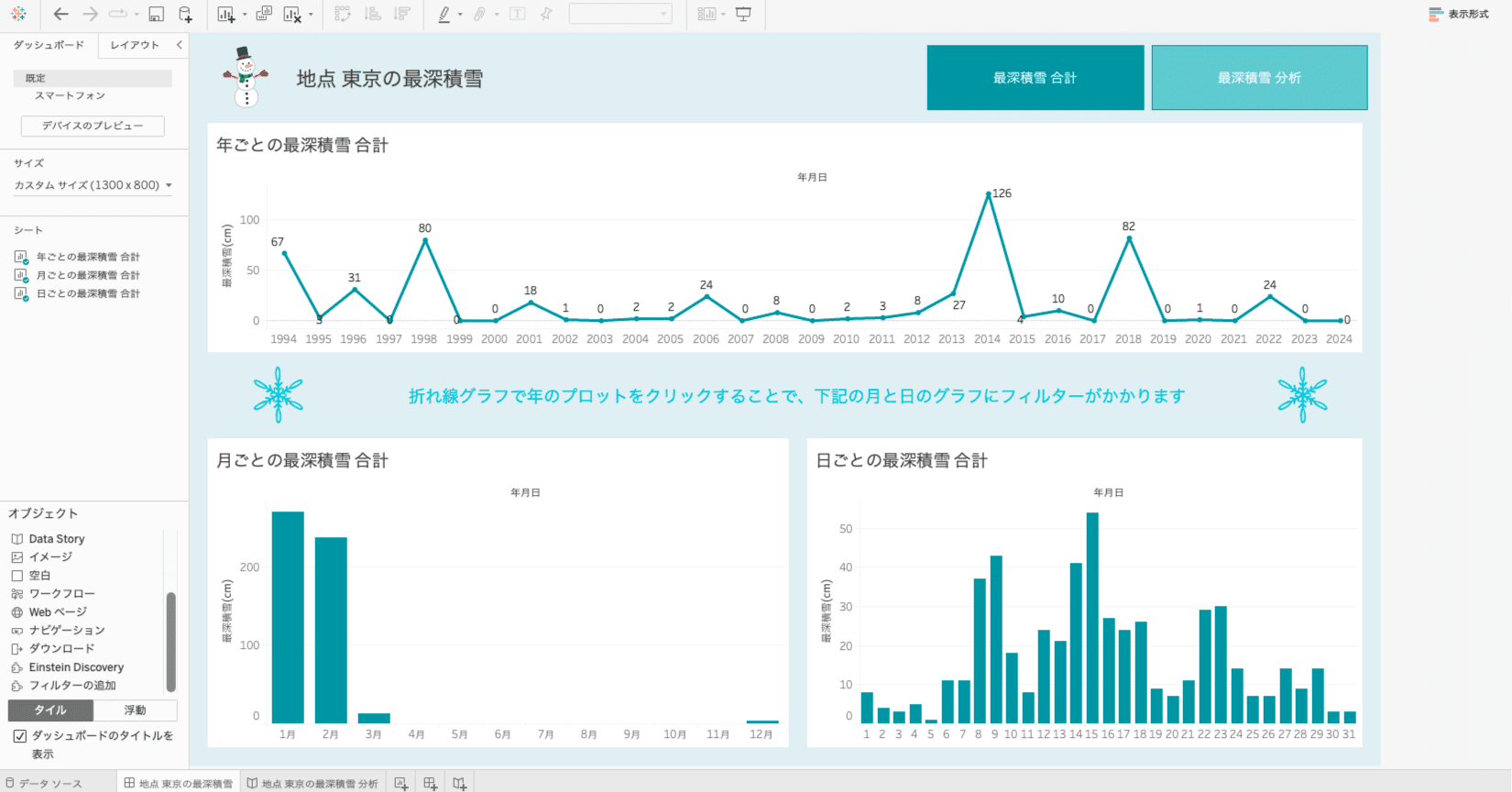The height and width of the screenshot is (792, 1512).
Task: Click the save workbook icon
Action: tap(157, 14)
